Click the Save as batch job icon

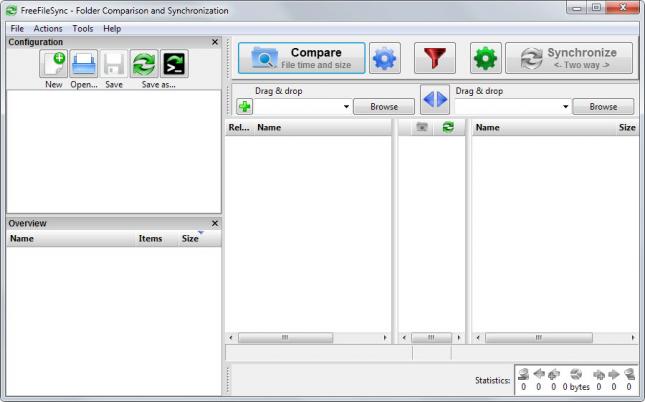[176, 64]
